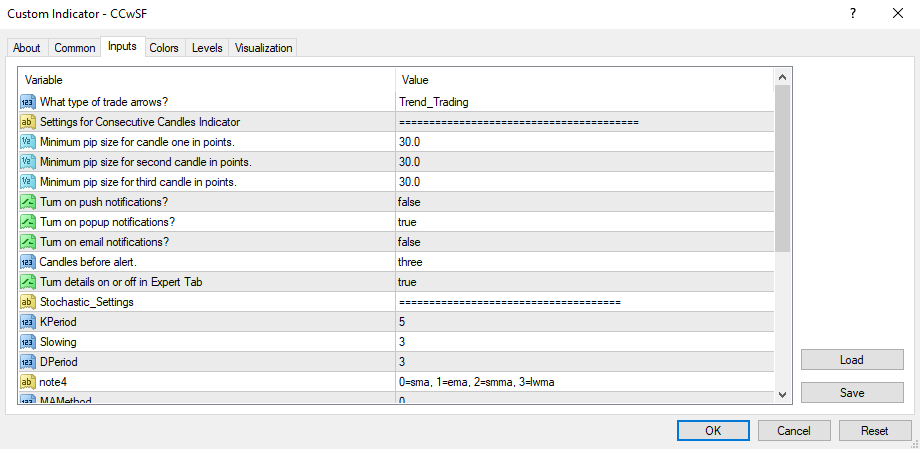Click the icon beside 'What type of trade arrows?'
920x449 pixels.
[28, 102]
